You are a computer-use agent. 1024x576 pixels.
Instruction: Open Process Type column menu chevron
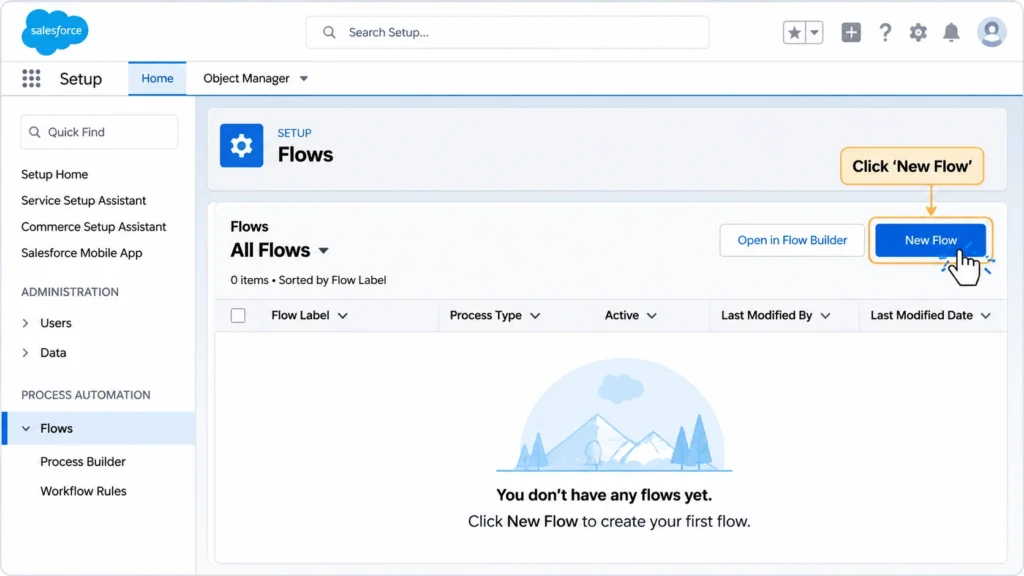pos(536,316)
